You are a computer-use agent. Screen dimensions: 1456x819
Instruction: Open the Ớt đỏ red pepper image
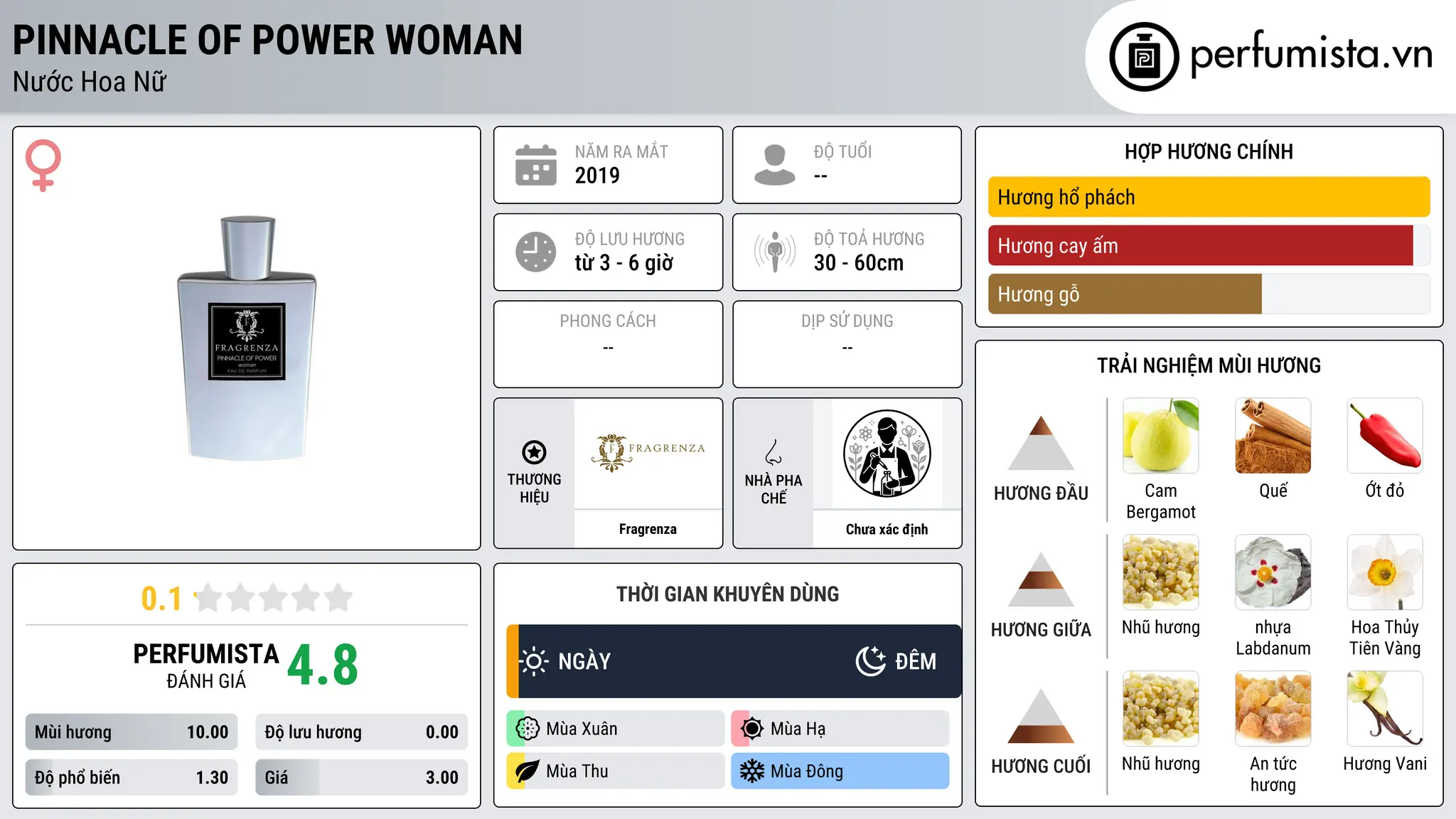click(1385, 436)
